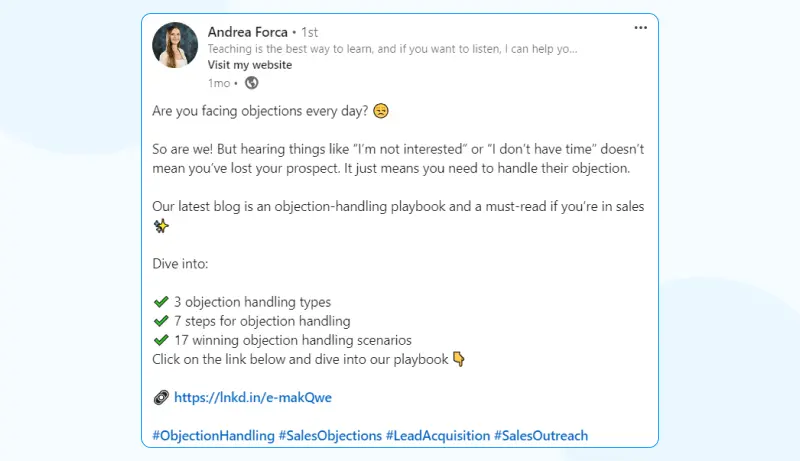Click the "Teaching is the best way" headline
The width and height of the screenshot is (800, 461).
point(392,49)
